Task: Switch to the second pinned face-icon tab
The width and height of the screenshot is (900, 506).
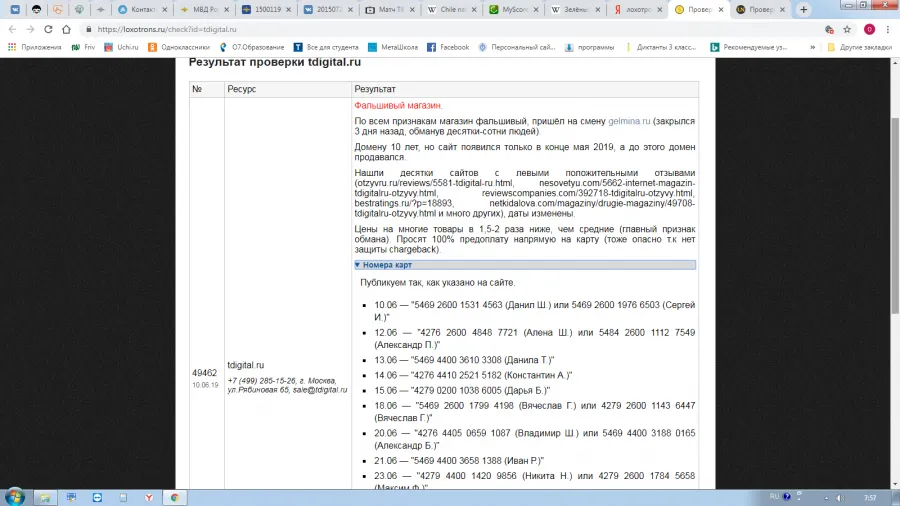Action: pyautogui.click(x=36, y=9)
